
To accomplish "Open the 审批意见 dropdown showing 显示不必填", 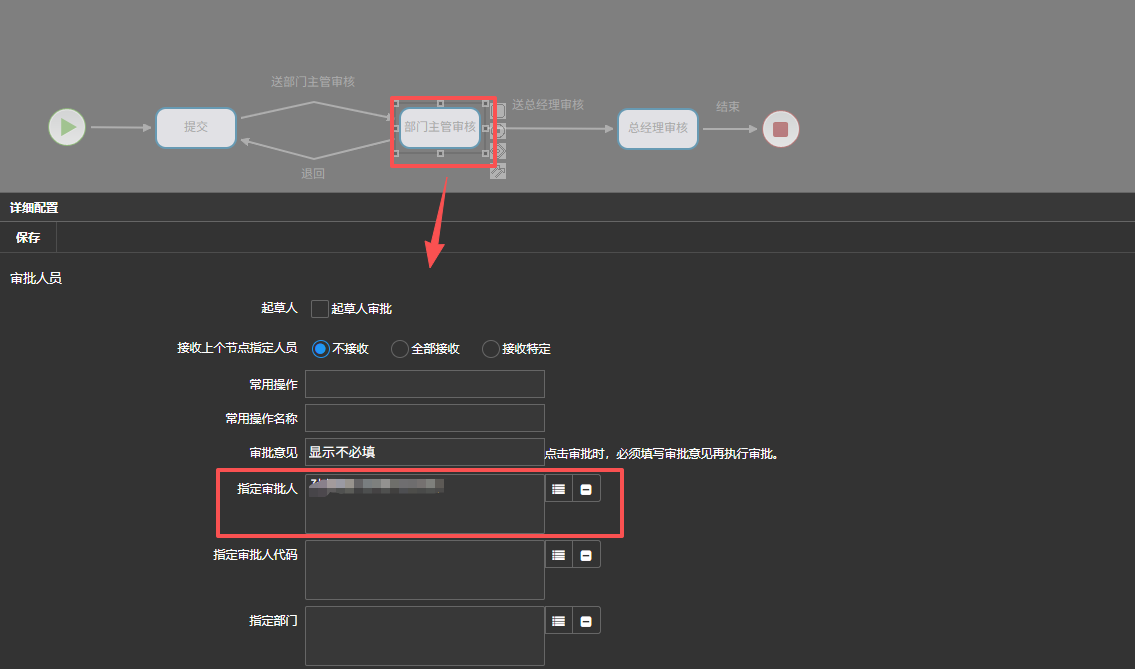I will (x=424, y=452).
